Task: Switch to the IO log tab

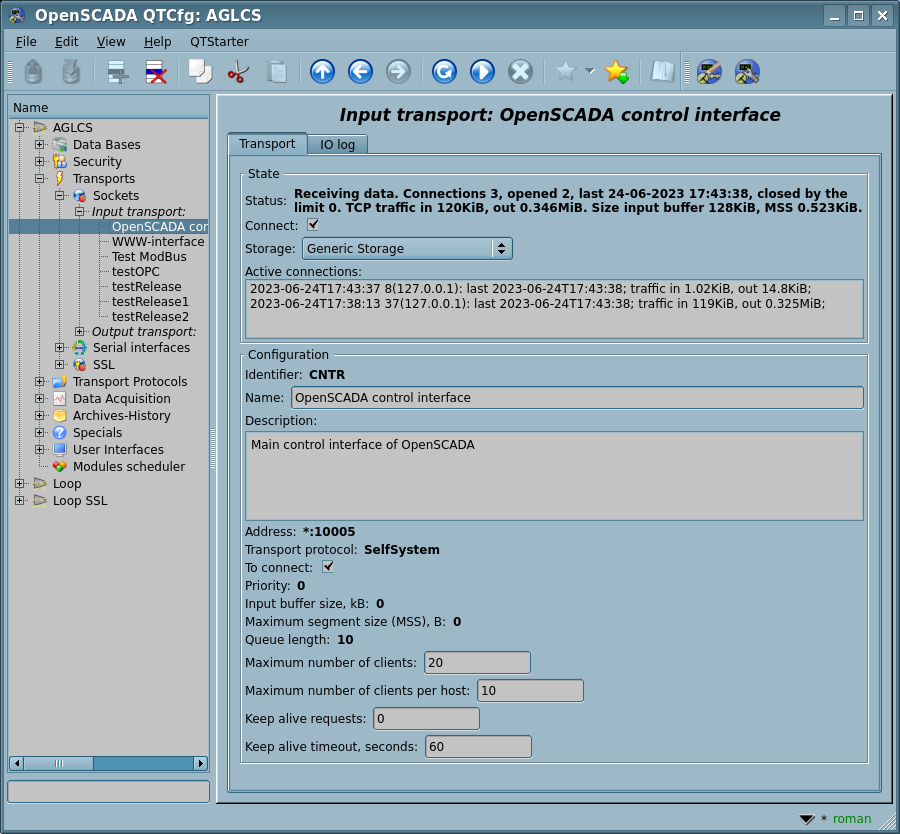Action: 338,145
